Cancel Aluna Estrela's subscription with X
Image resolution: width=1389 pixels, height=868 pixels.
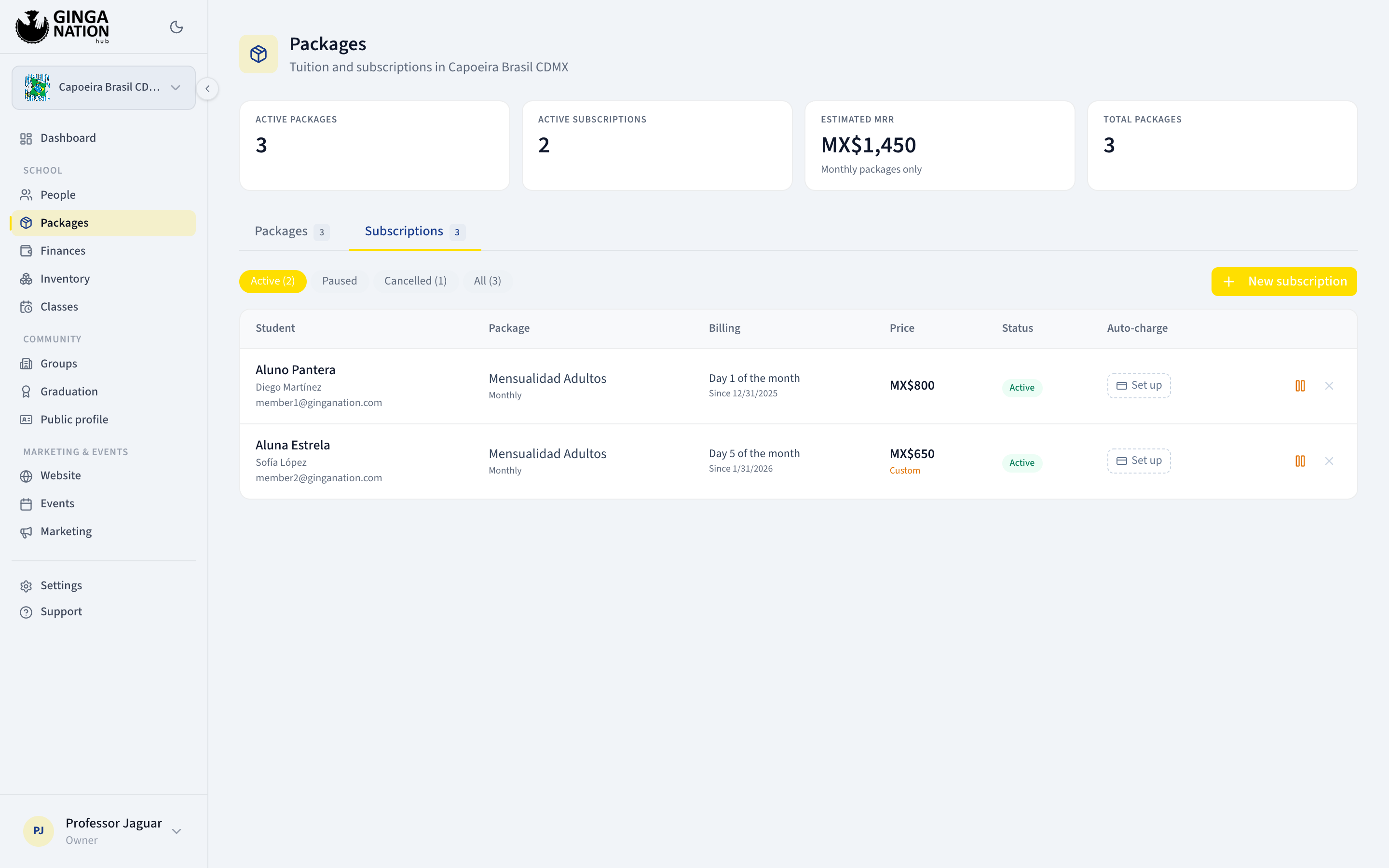click(1329, 461)
